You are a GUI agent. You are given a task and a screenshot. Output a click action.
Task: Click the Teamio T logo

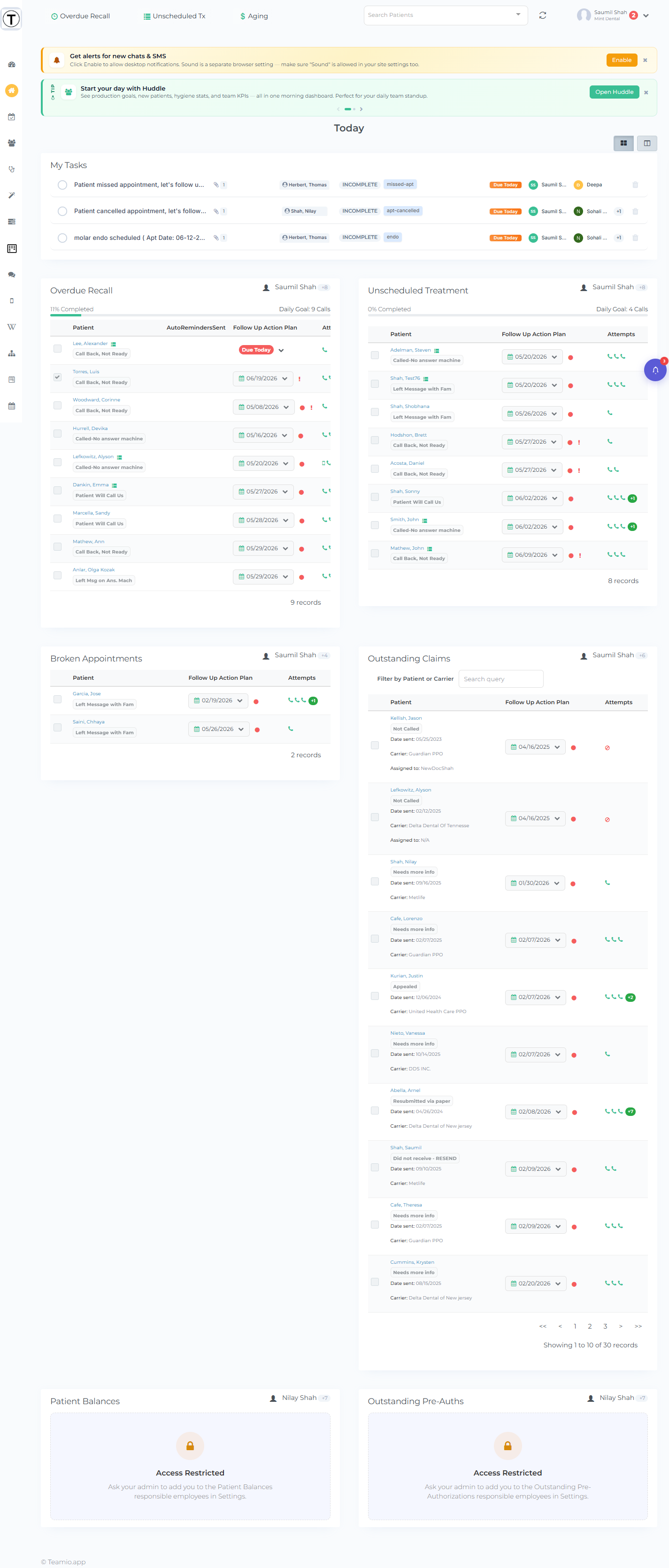(x=11, y=19)
